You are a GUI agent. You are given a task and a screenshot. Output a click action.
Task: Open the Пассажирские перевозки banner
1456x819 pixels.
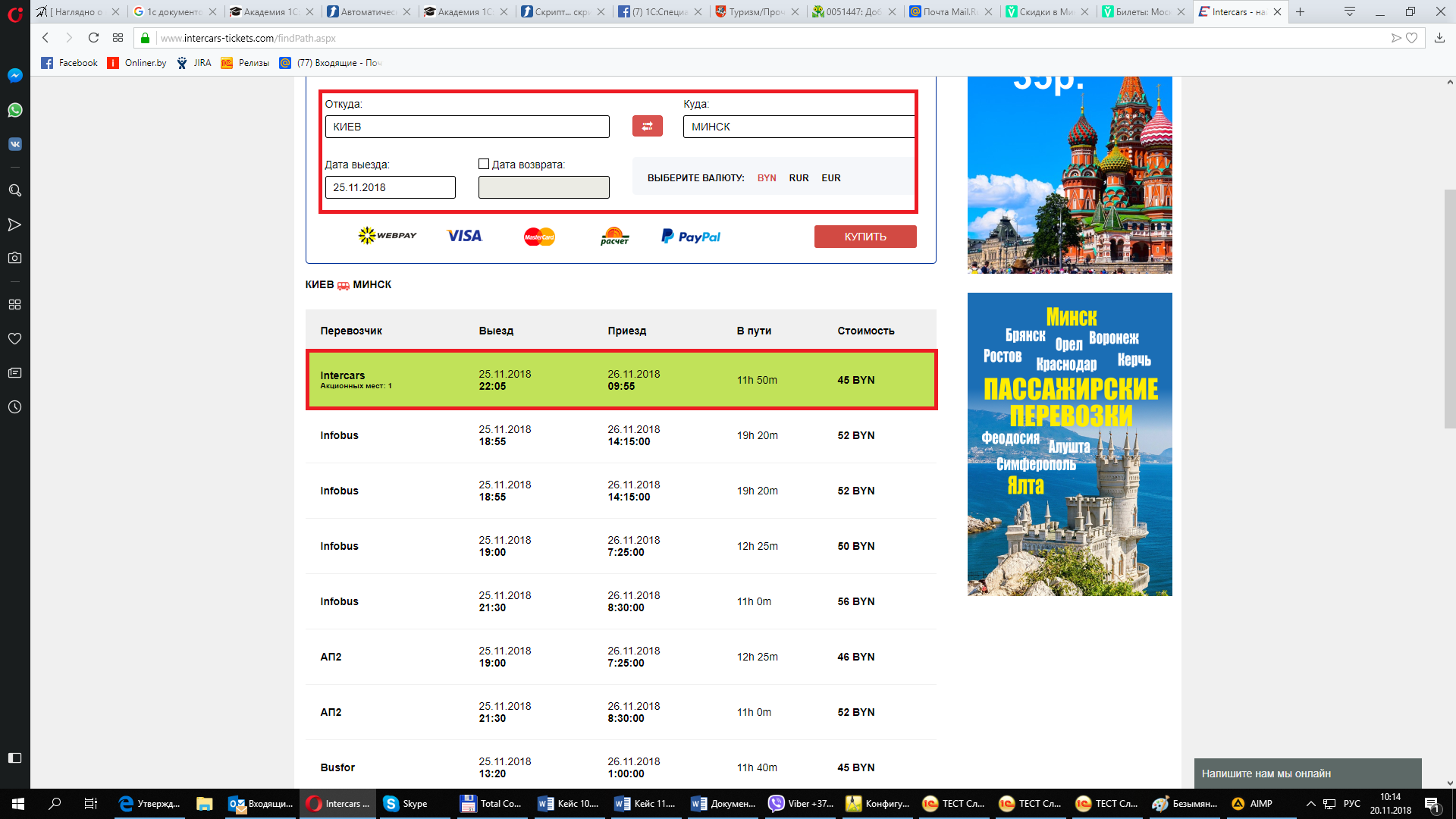(1069, 444)
